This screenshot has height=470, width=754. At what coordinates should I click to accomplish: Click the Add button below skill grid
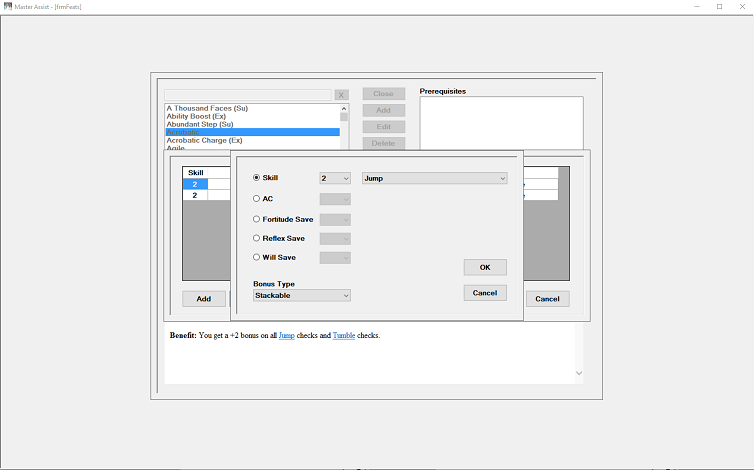tap(204, 299)
